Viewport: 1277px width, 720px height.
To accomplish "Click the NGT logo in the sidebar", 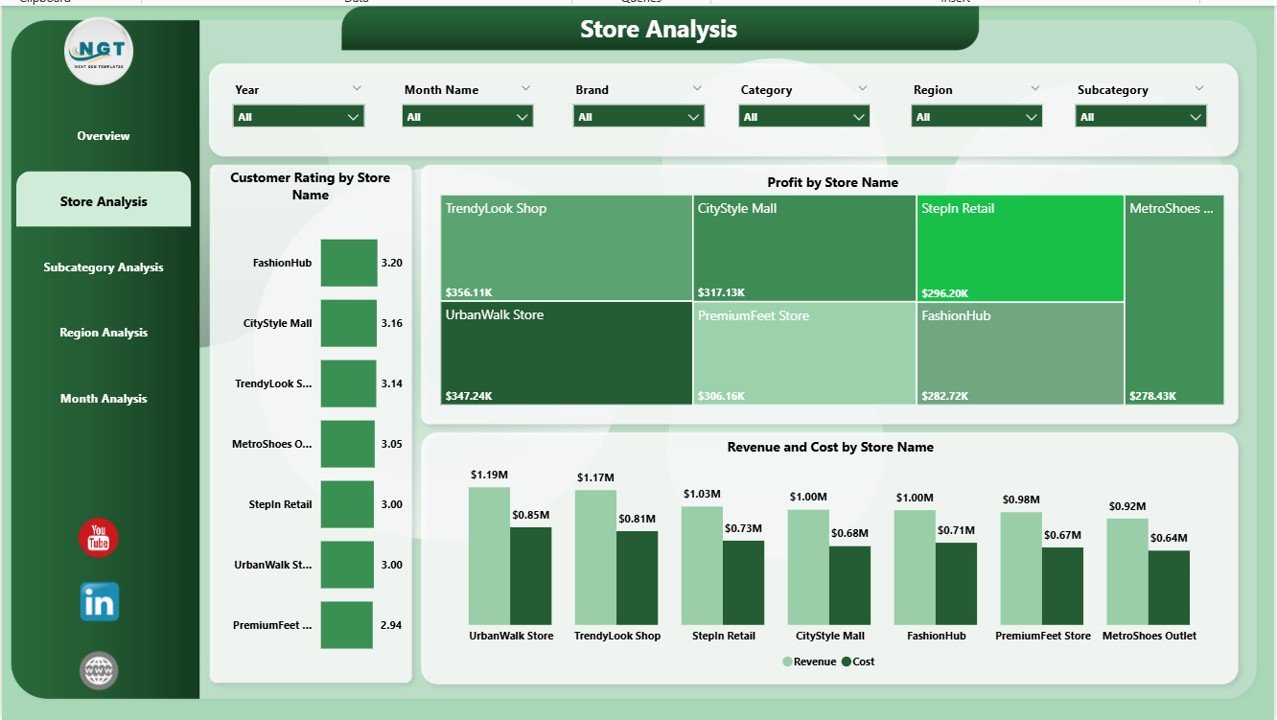I will (98, 52).
